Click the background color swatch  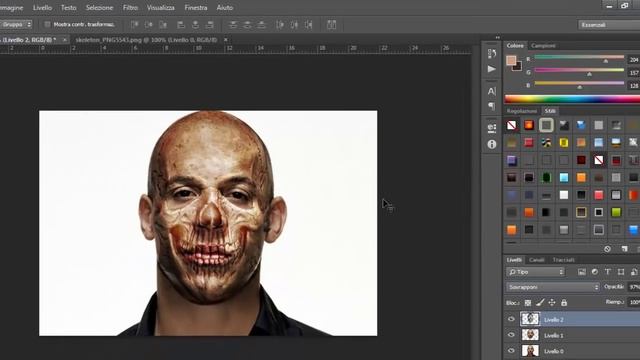click(x=517, y=66)
